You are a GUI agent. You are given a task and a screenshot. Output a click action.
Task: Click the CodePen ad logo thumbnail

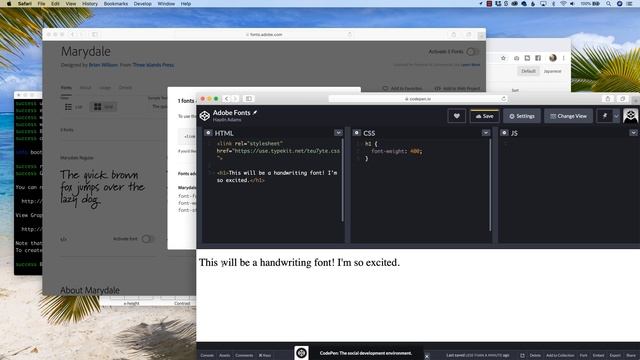[301, 353]
